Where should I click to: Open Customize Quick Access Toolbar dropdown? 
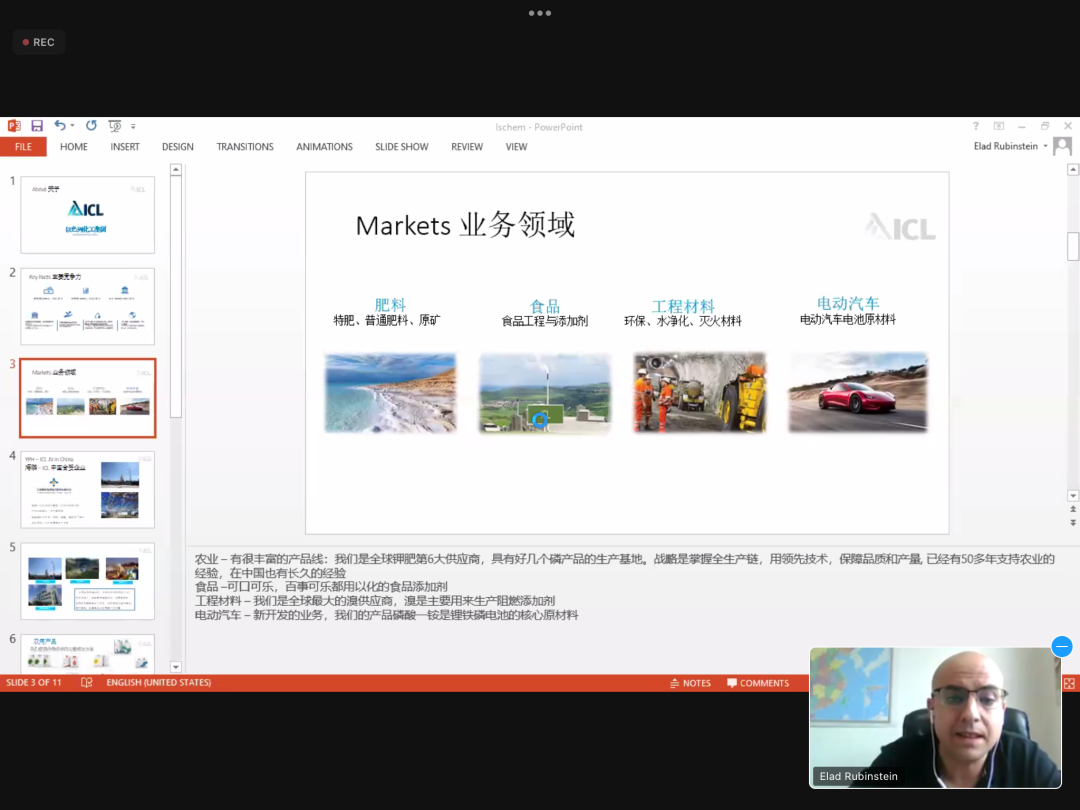(133, 127)
